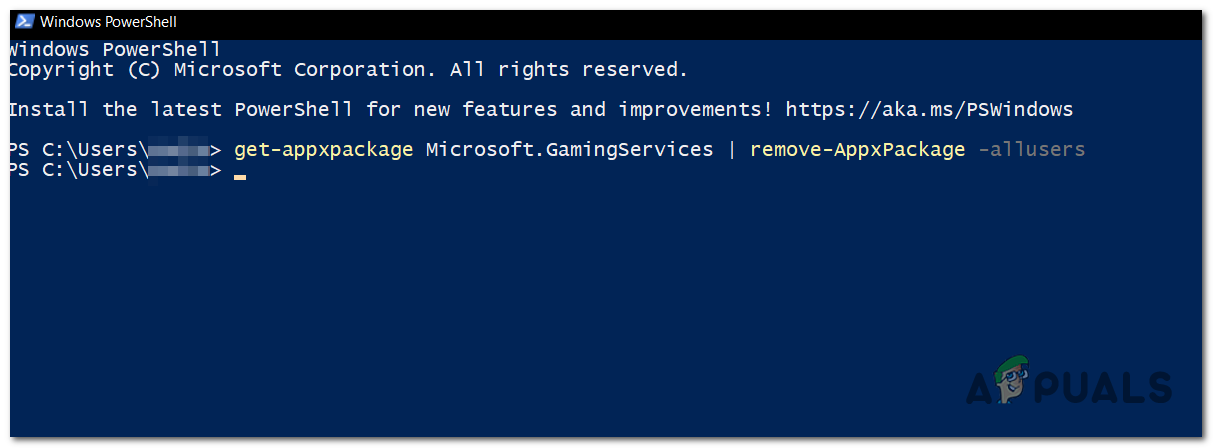Image resolution: width=1213 pixels, height=448 pixels.
Task: Click the get-appxpackage command text
Action: click(x=323, y=150)
